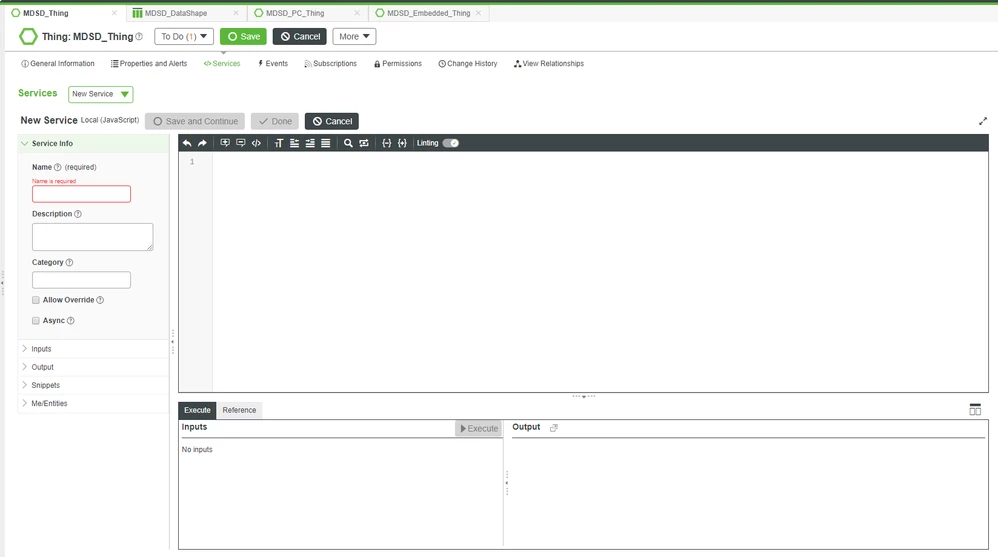The height and width of the screenshot is (557, 998).
Task: Open the View Relationships tab
Action: (x=549, y=64)
